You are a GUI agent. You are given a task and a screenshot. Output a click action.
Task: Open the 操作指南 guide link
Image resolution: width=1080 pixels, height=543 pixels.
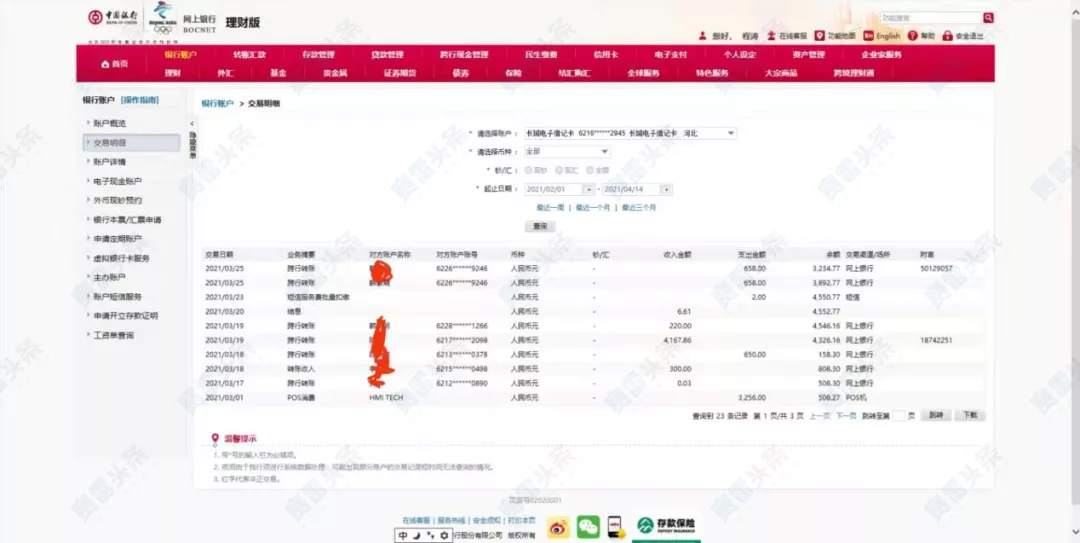[140, 100]
